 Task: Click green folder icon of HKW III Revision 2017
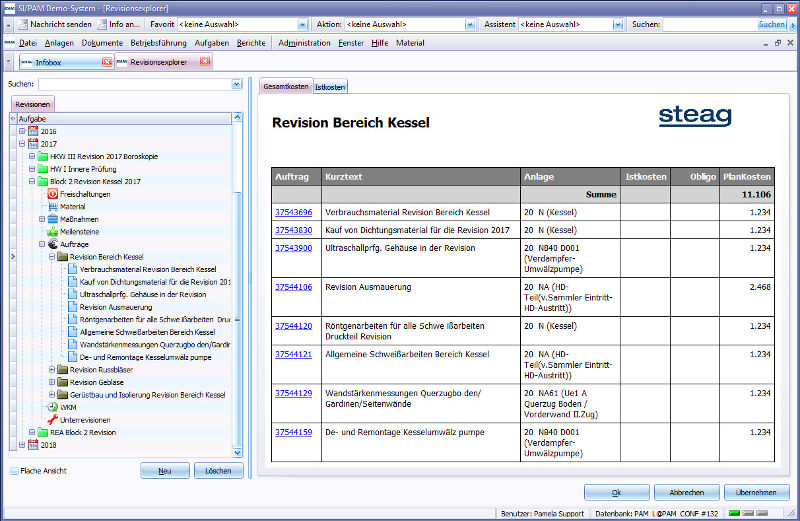point(42,156)
